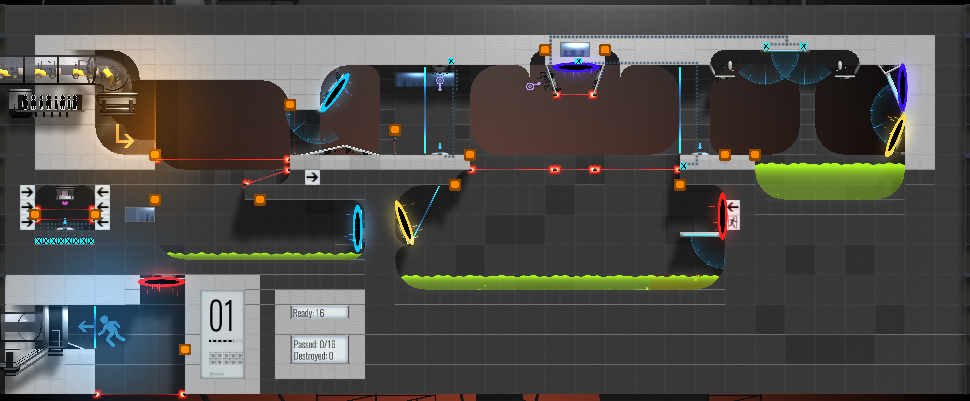Click the ceiling light panel above the blue portal

(x=575, y=50)
